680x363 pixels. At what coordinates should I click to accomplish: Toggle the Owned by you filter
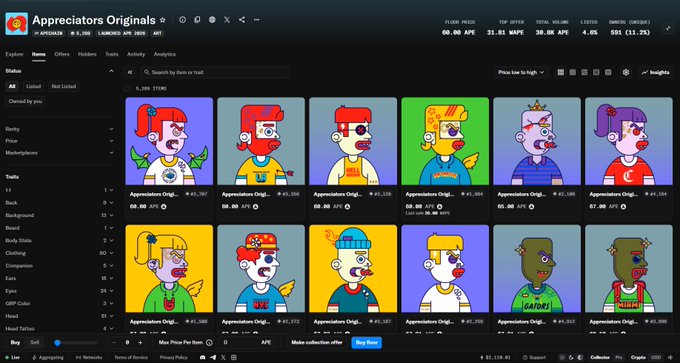(x=26, y=101)
